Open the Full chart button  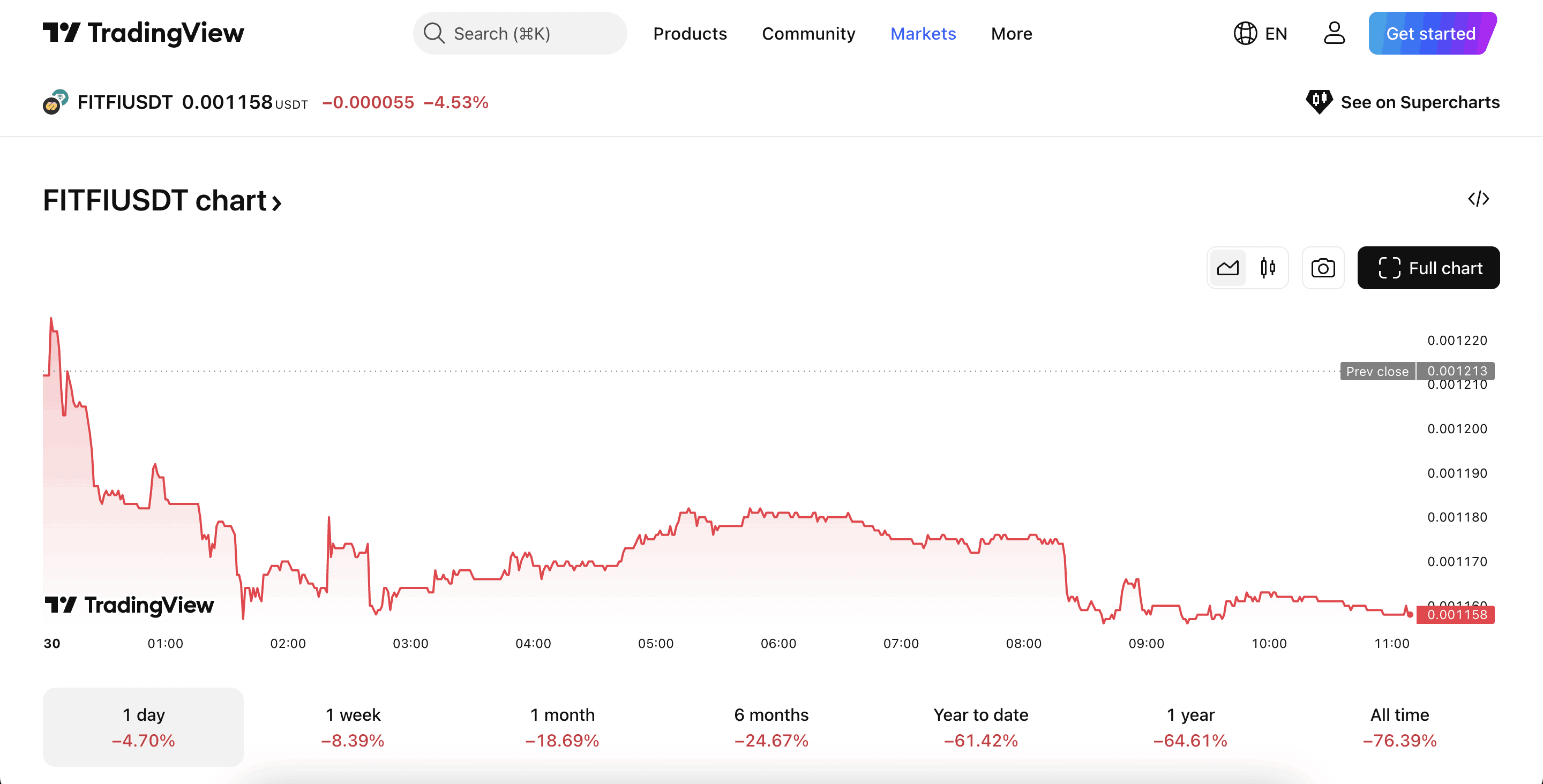click(1428, 268)
